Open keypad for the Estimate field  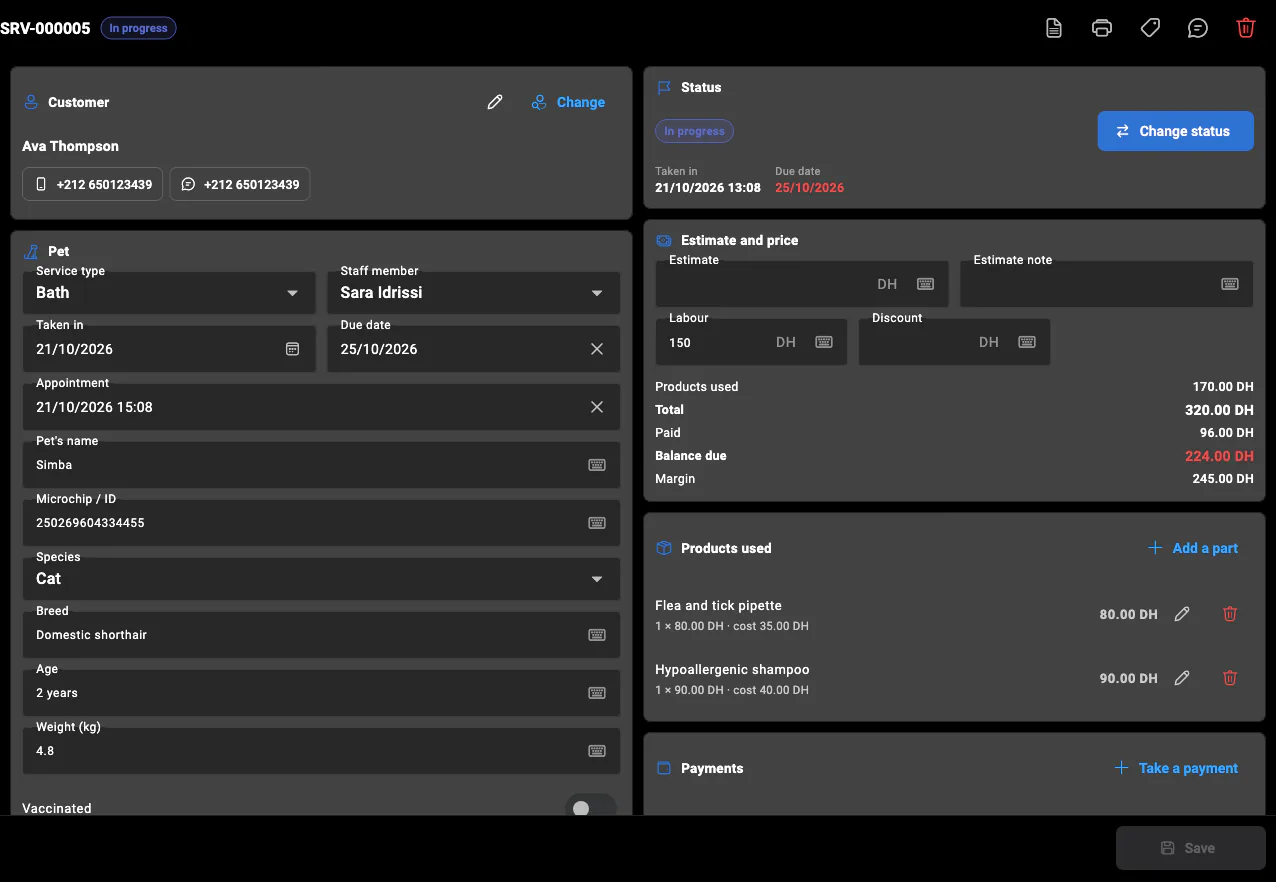click(x=926, y=284)
